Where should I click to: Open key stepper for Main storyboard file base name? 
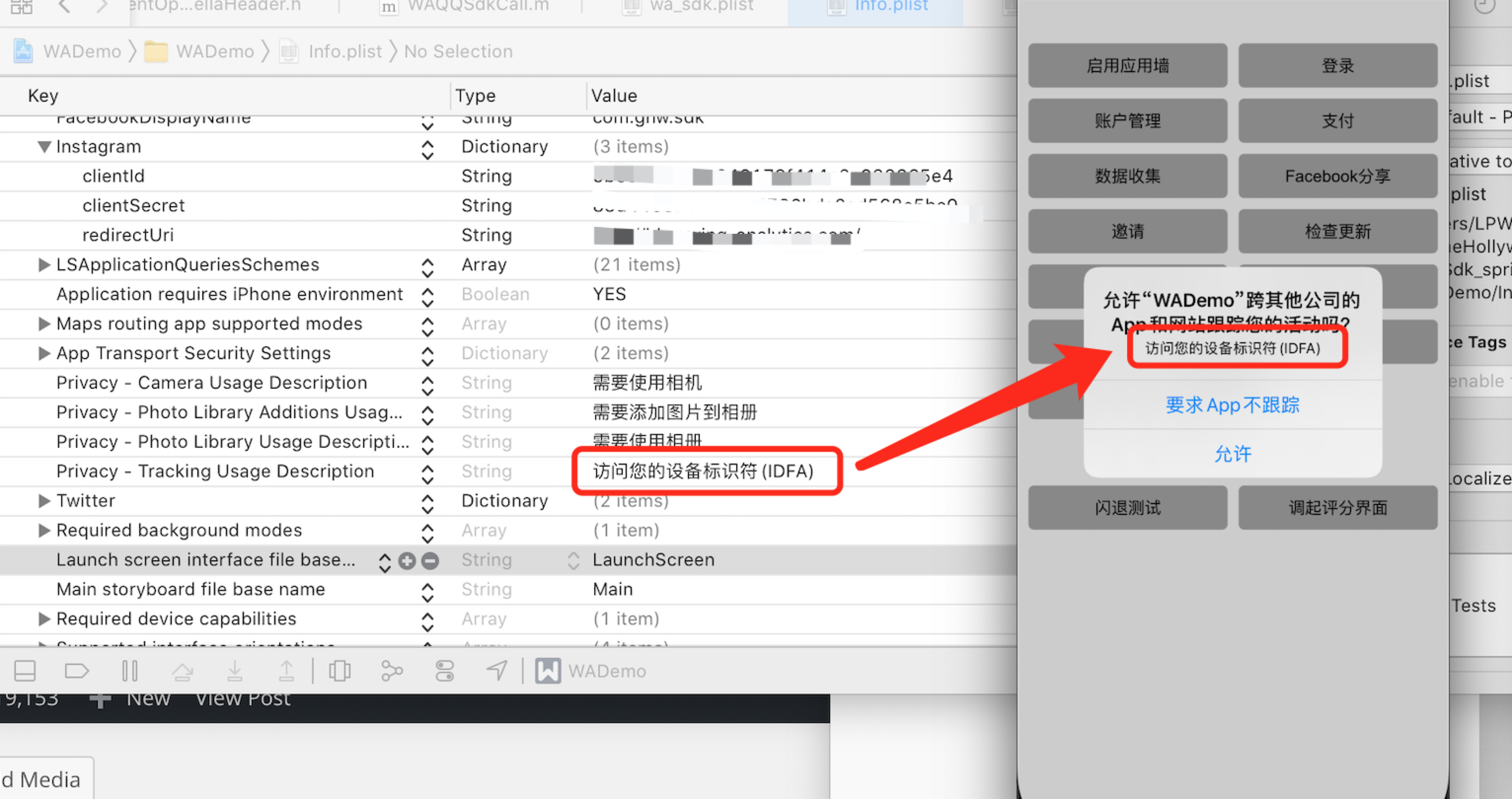click(x=428, y=592)
